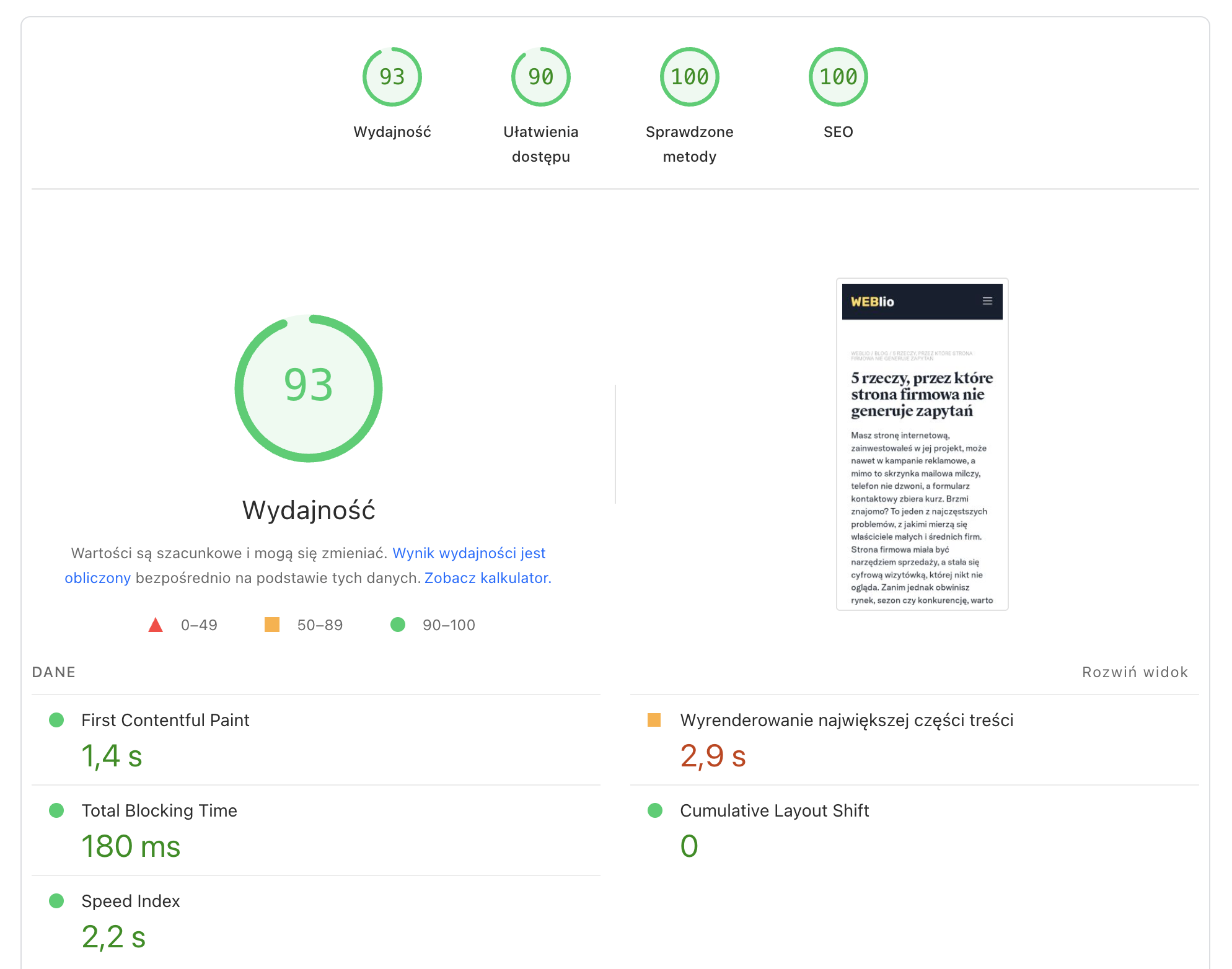Click the green circle 90–100 legend icon
The image size is (1232, 969).
(x=398, y=625)
